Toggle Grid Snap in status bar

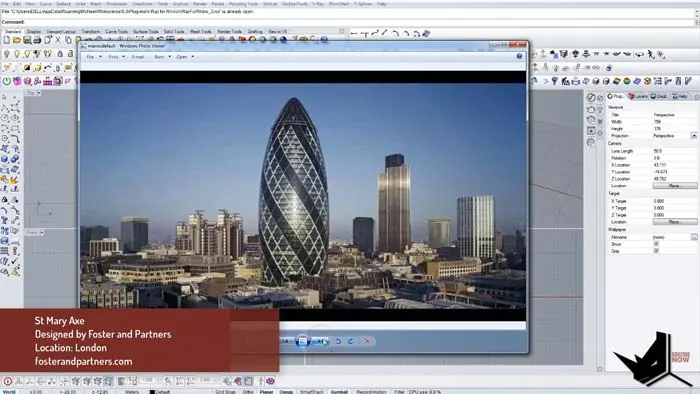coord(225,392)
